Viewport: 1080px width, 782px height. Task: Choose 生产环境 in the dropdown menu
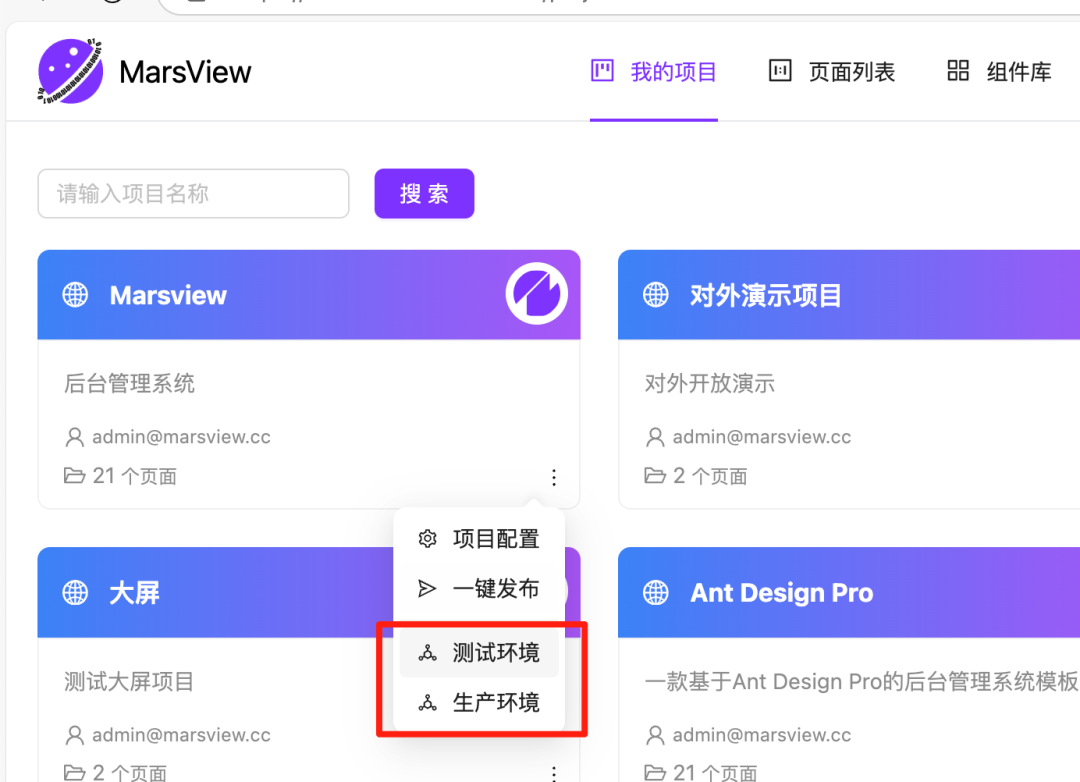(495, 703)
